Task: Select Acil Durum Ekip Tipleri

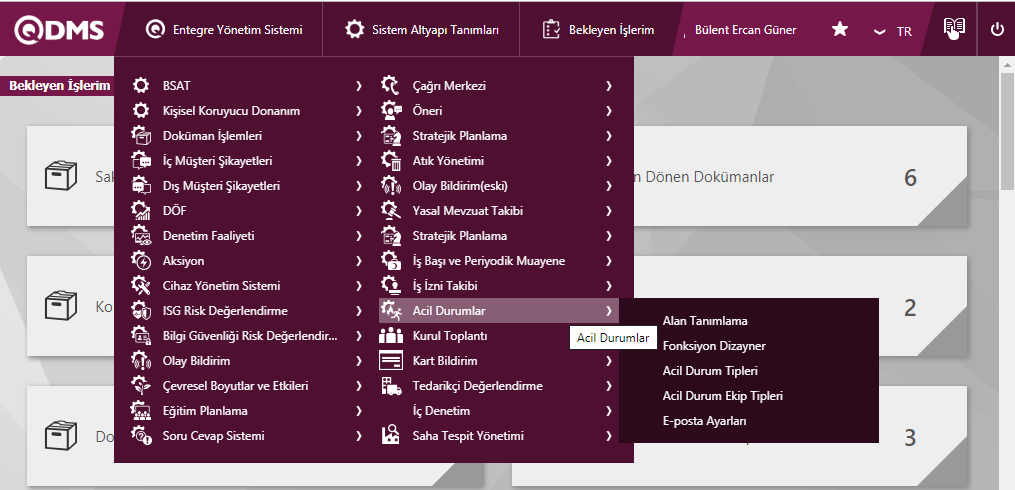Action: (x=722, y=396)
